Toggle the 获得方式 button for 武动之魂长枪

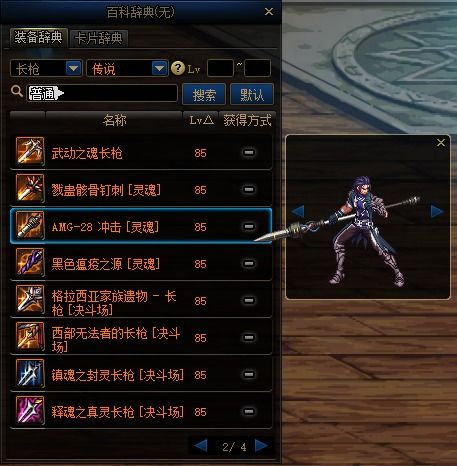[249, 153]
